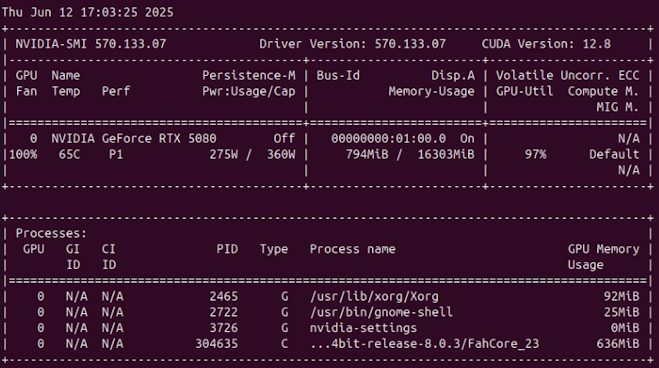659x368 pixels.
Task: Click the Memory-Usage header
Action: (x=431, y=92)
